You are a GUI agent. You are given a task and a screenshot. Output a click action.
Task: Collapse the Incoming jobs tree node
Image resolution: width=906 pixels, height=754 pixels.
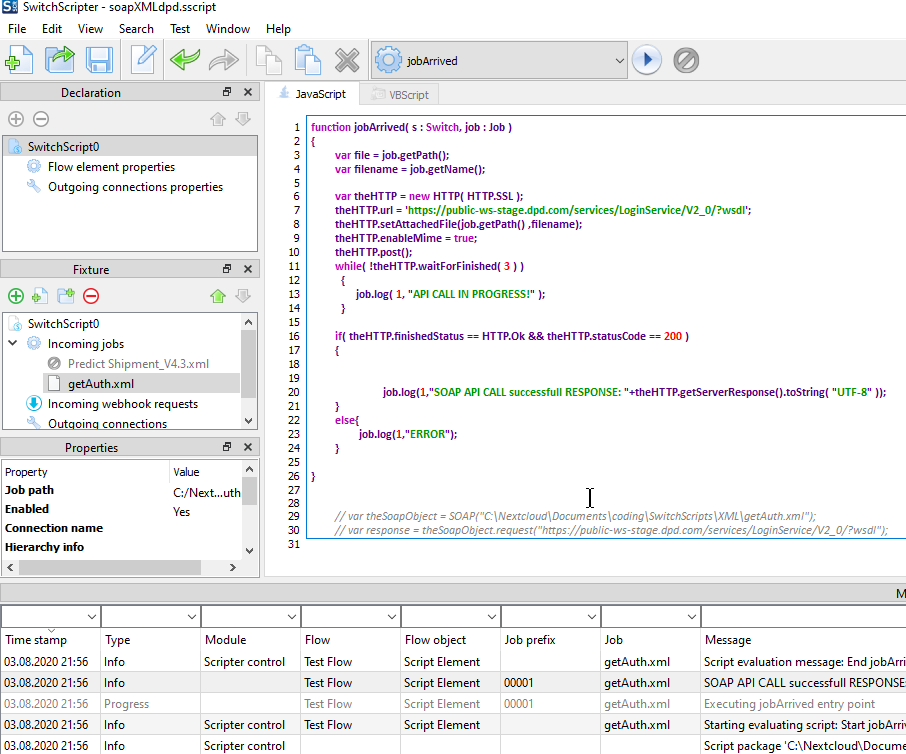click(x=13, y=343)
